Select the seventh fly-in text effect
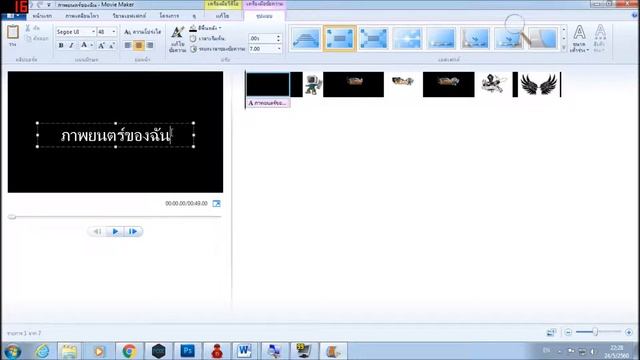Viewport: 640px width, 360px height. (x=509, y=38)
